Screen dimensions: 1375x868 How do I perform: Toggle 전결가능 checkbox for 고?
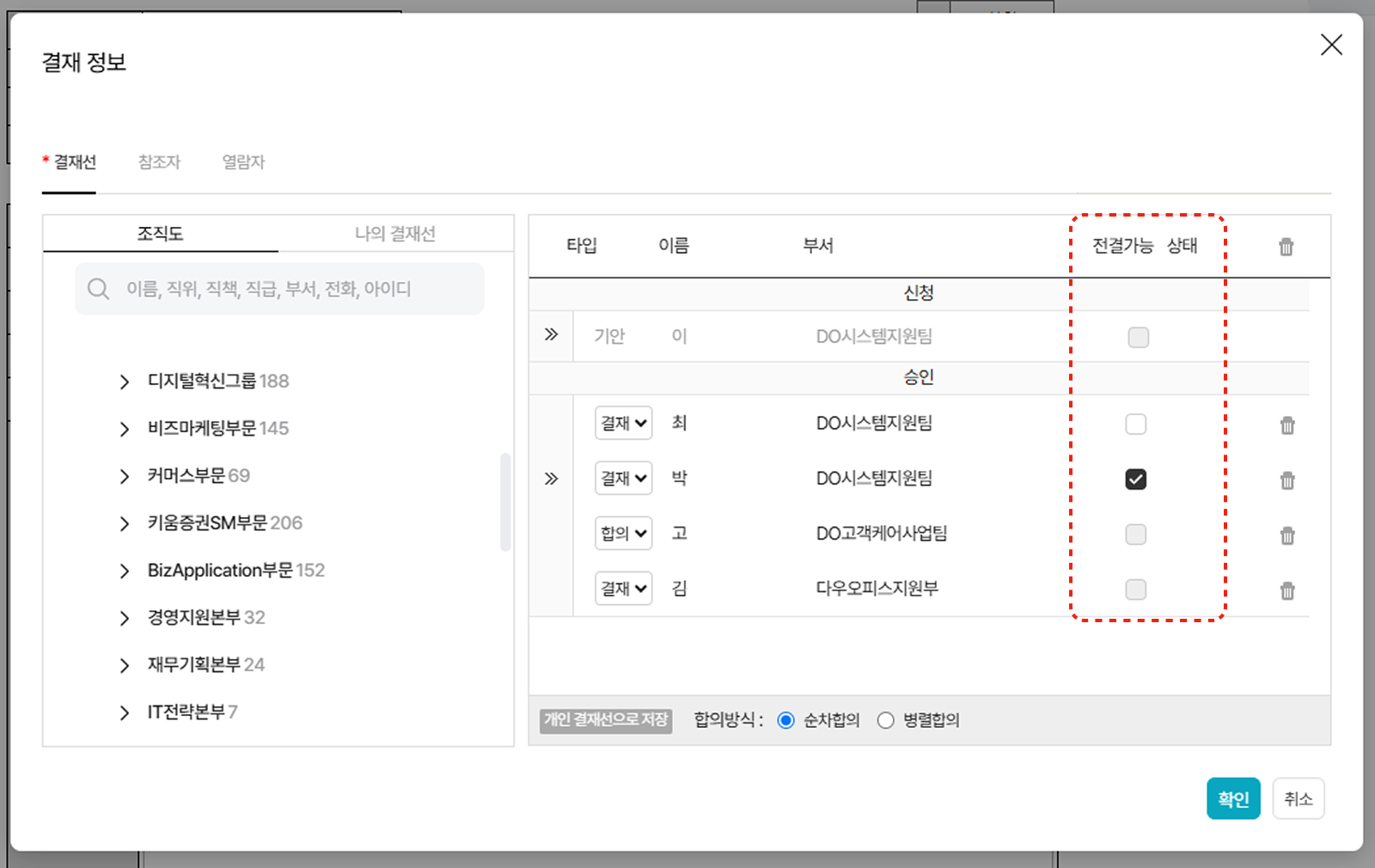click(x=1135, y=534)
